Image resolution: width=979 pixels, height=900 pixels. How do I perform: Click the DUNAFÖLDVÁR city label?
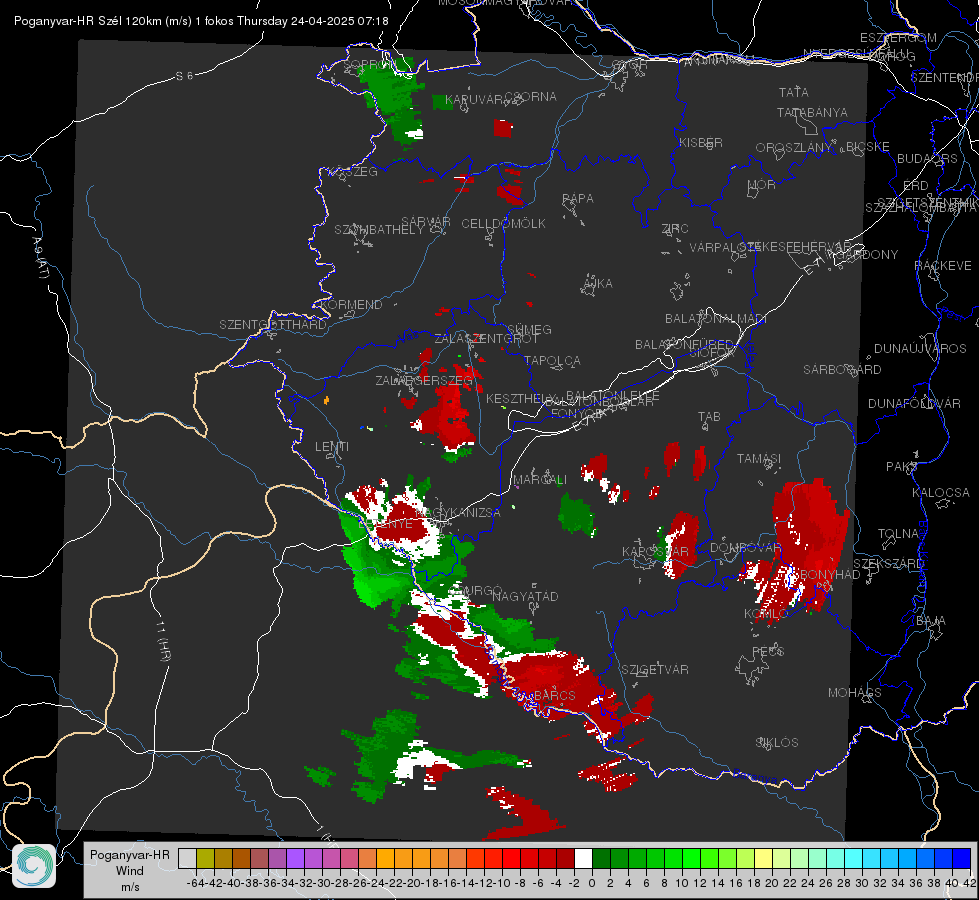(x=914, y=403)
